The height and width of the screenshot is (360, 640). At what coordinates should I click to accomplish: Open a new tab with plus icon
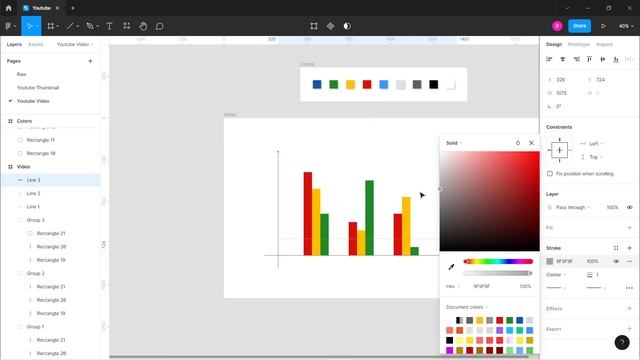click(73, 8)
